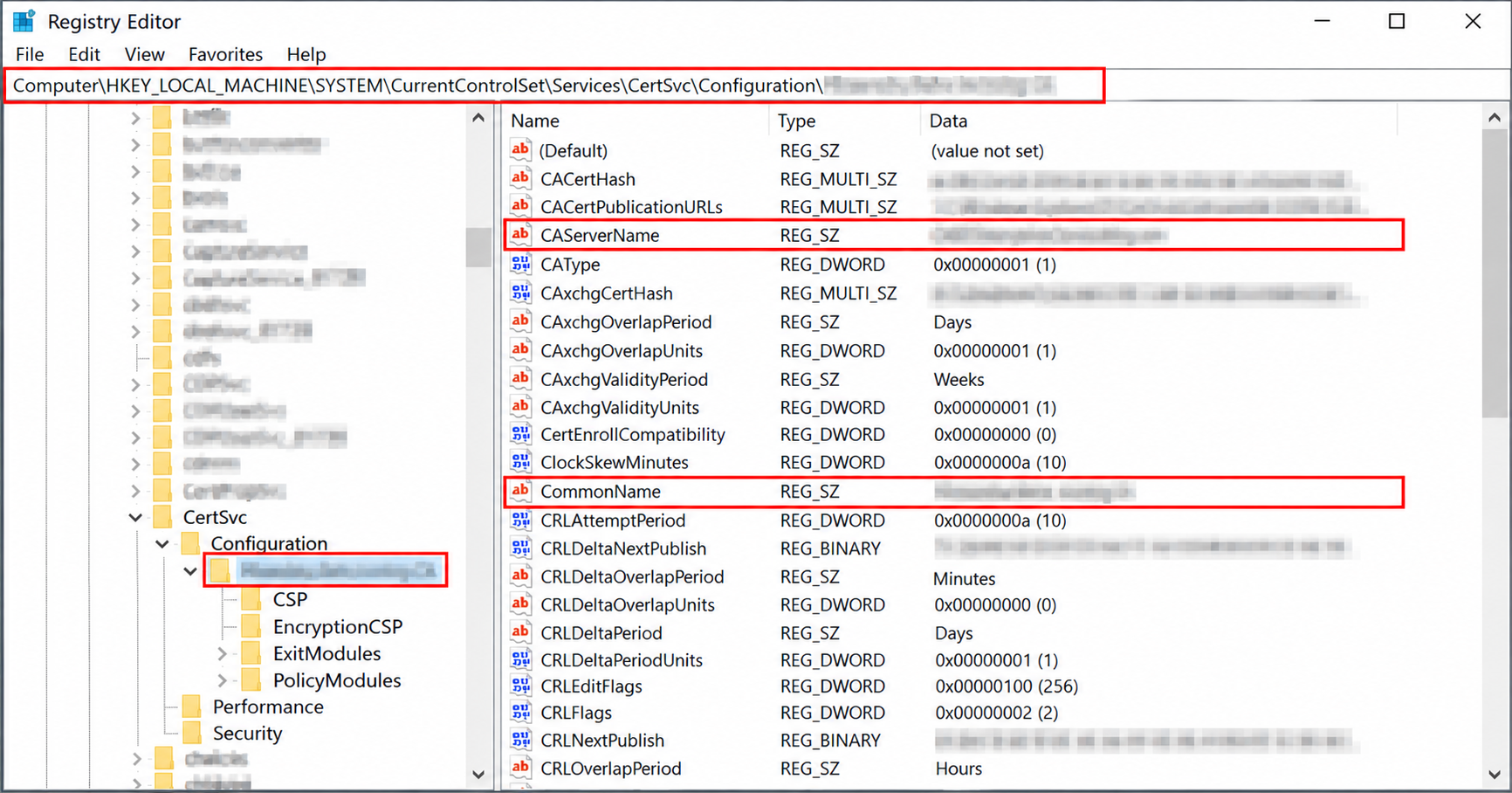1512x793 pixels.
Task: Click the CAServerName string value icon
Action: (521, 235)
